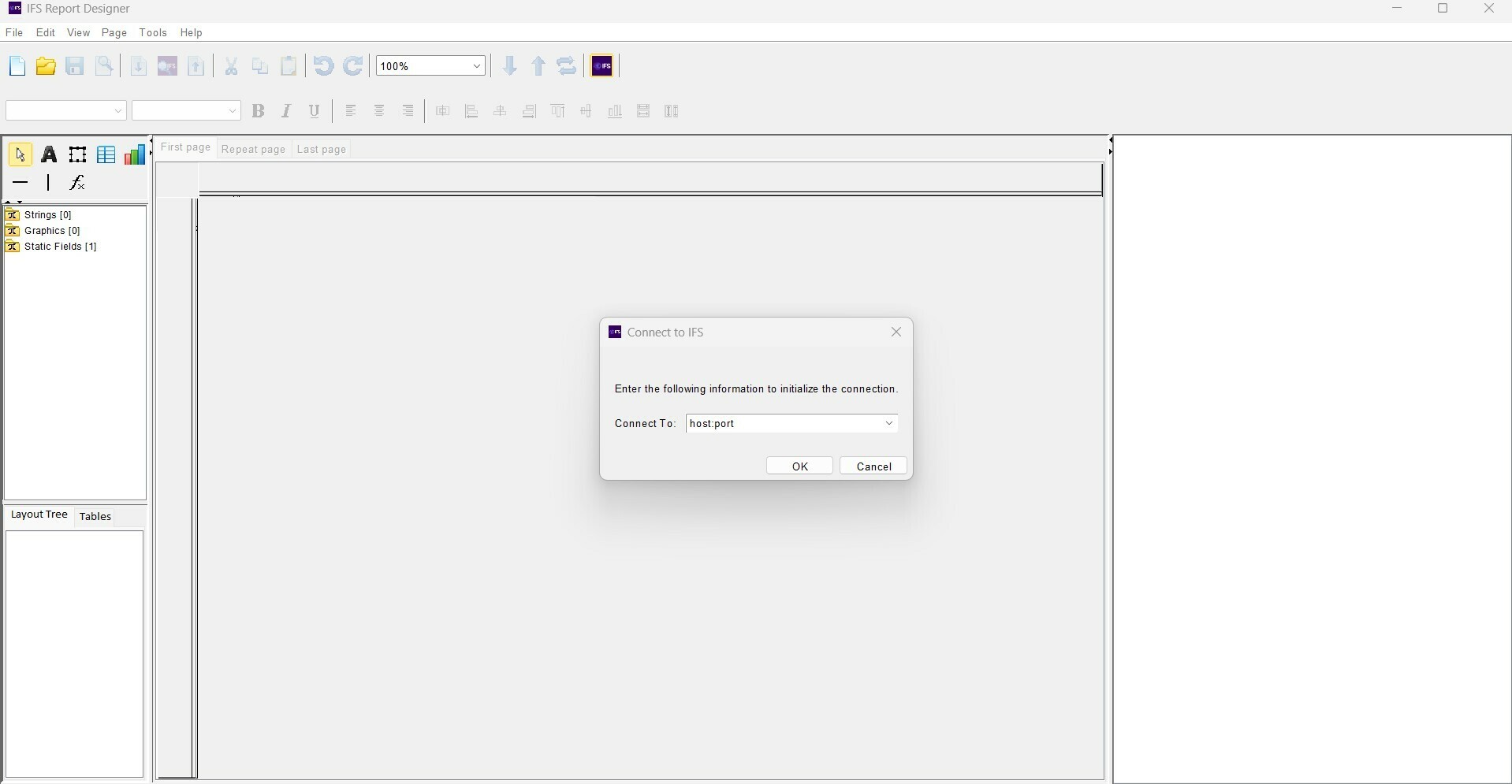
Task: Select the table tool
Action: click(x=106, y=154)
